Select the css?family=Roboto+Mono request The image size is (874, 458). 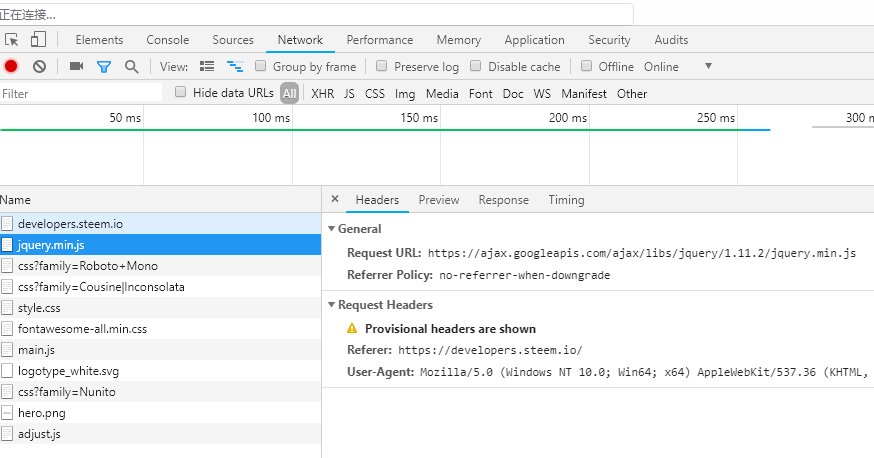coord(161,266)
